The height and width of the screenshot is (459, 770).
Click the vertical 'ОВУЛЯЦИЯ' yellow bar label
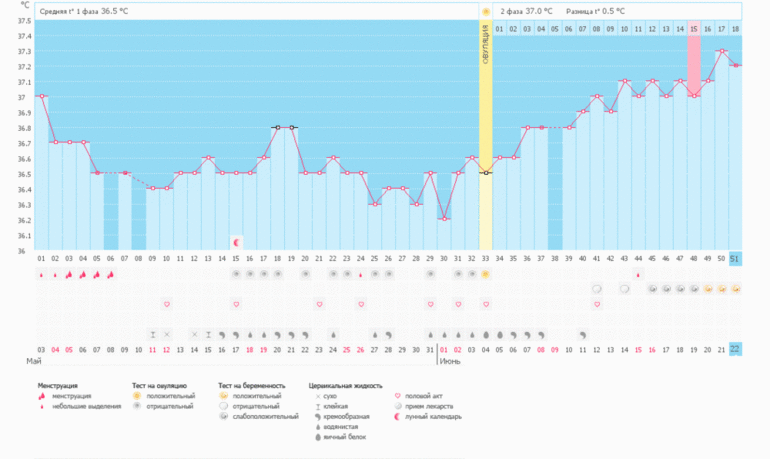click(x=485, y=45)
